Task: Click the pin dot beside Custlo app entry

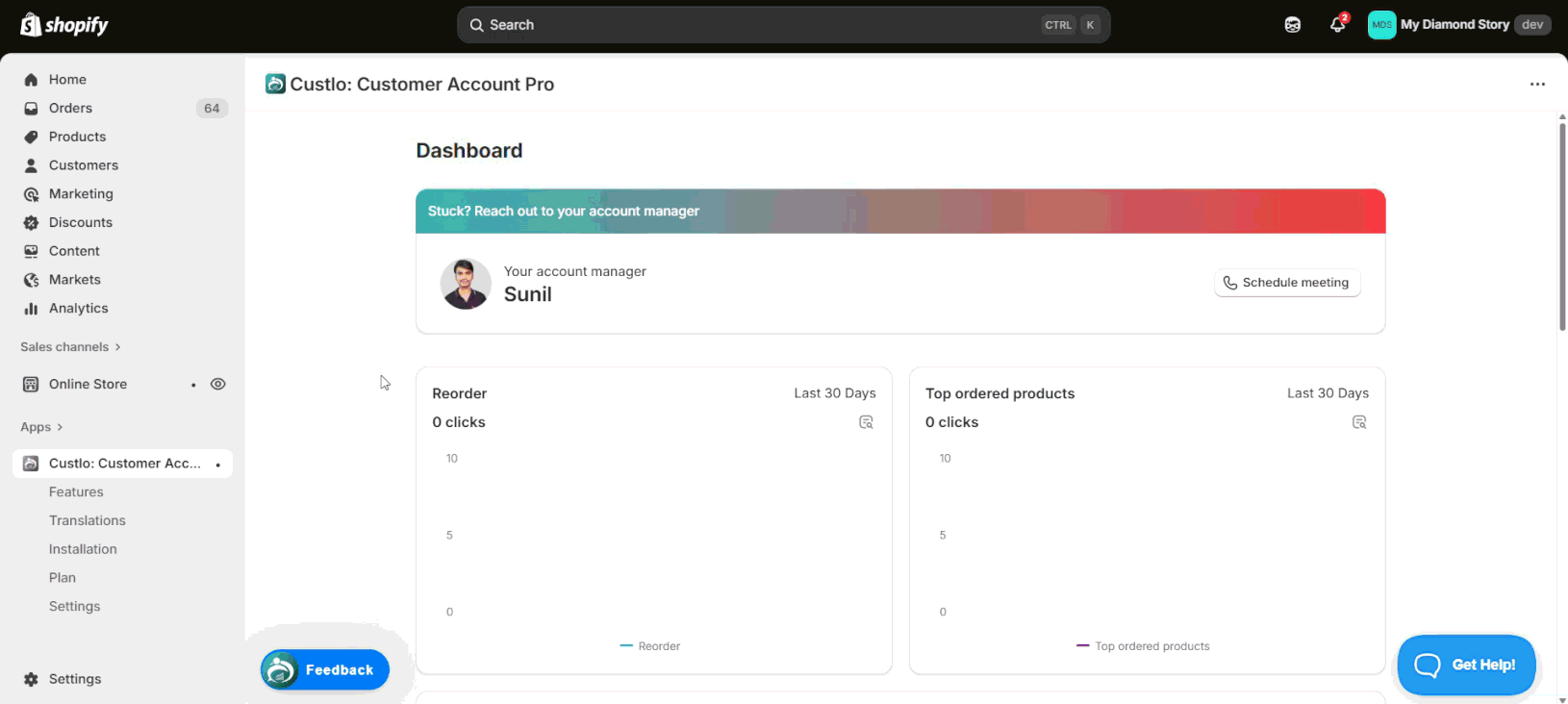Action: pyautogui.click(x=218, y=465)
